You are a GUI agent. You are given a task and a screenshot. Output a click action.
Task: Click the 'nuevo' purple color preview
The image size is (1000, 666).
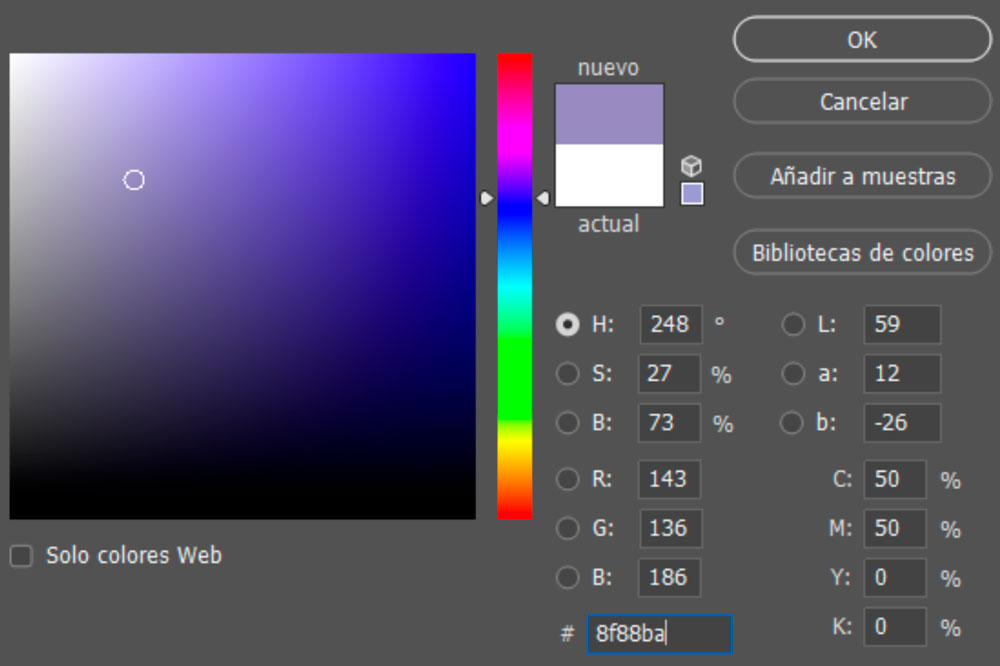pos(609,114)
